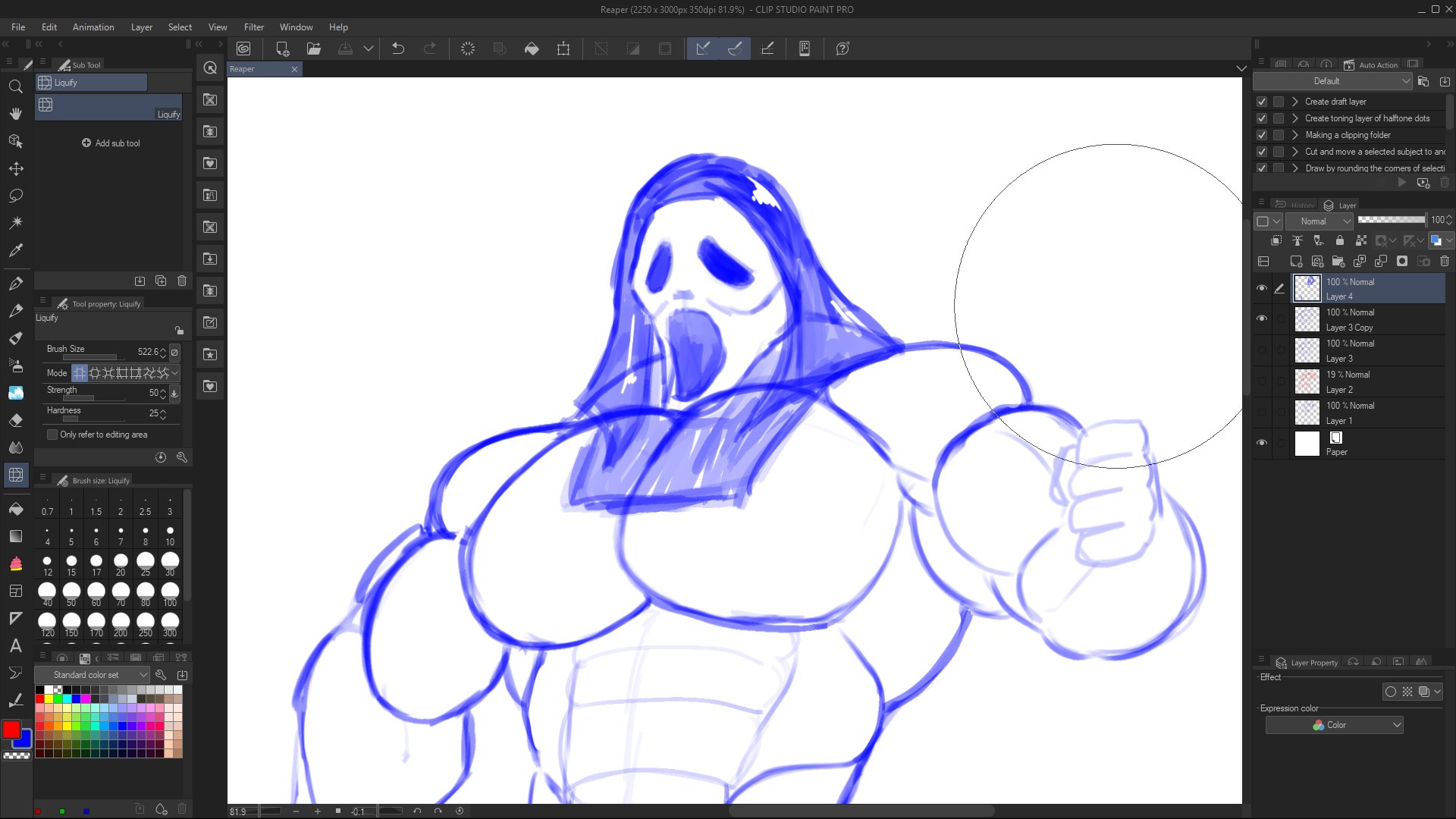
Task: Expand the Making a clipping folder action
Action: click(1295, 135)
